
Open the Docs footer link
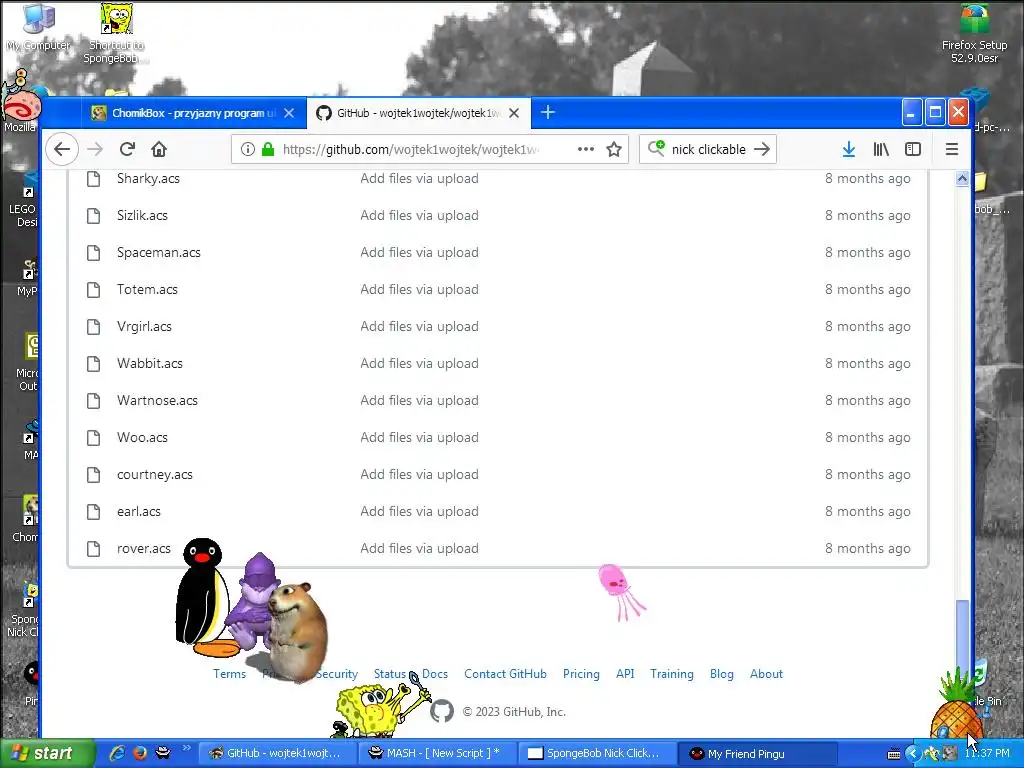(435, 674)
